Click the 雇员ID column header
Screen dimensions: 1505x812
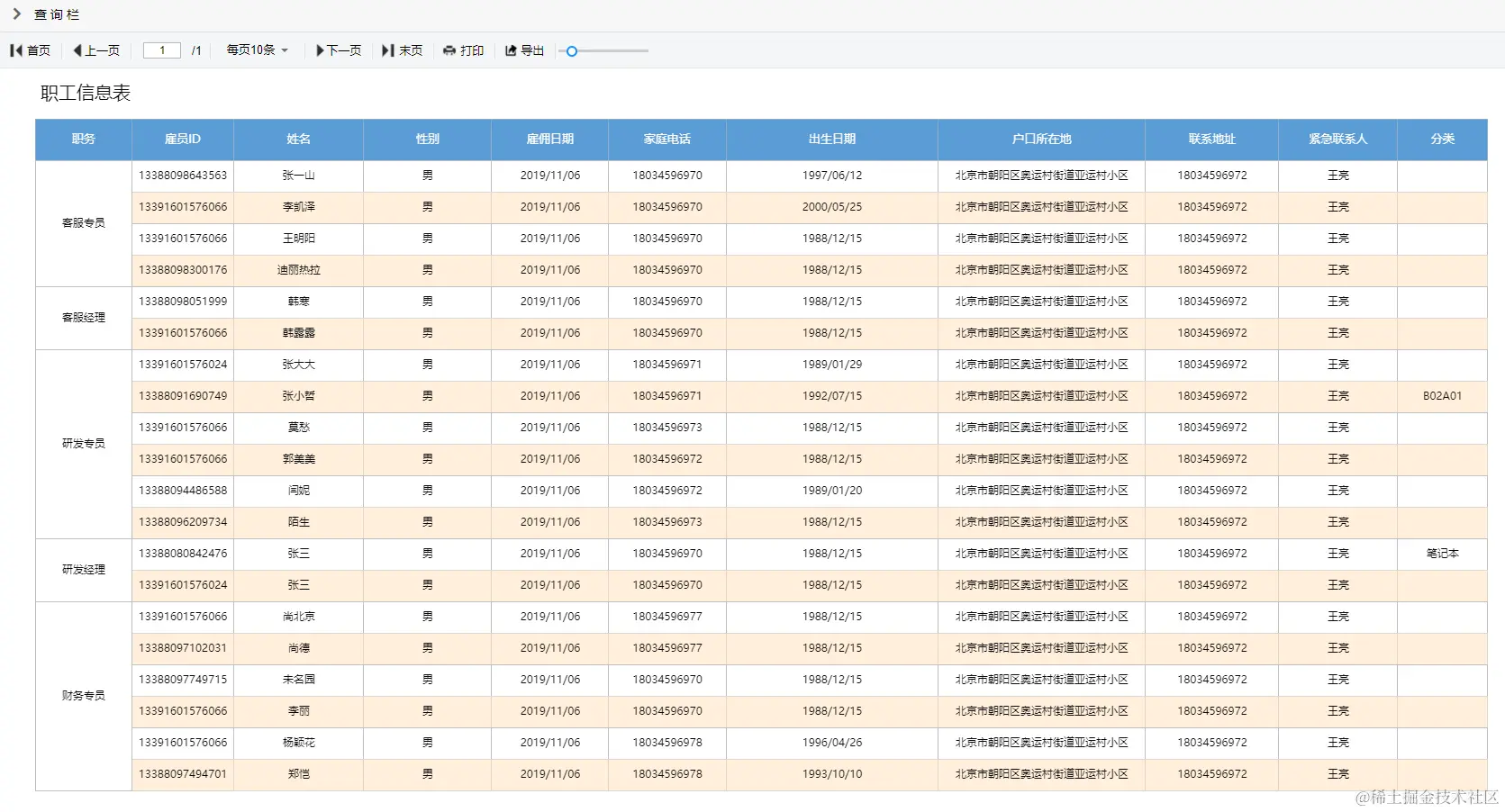183,140
